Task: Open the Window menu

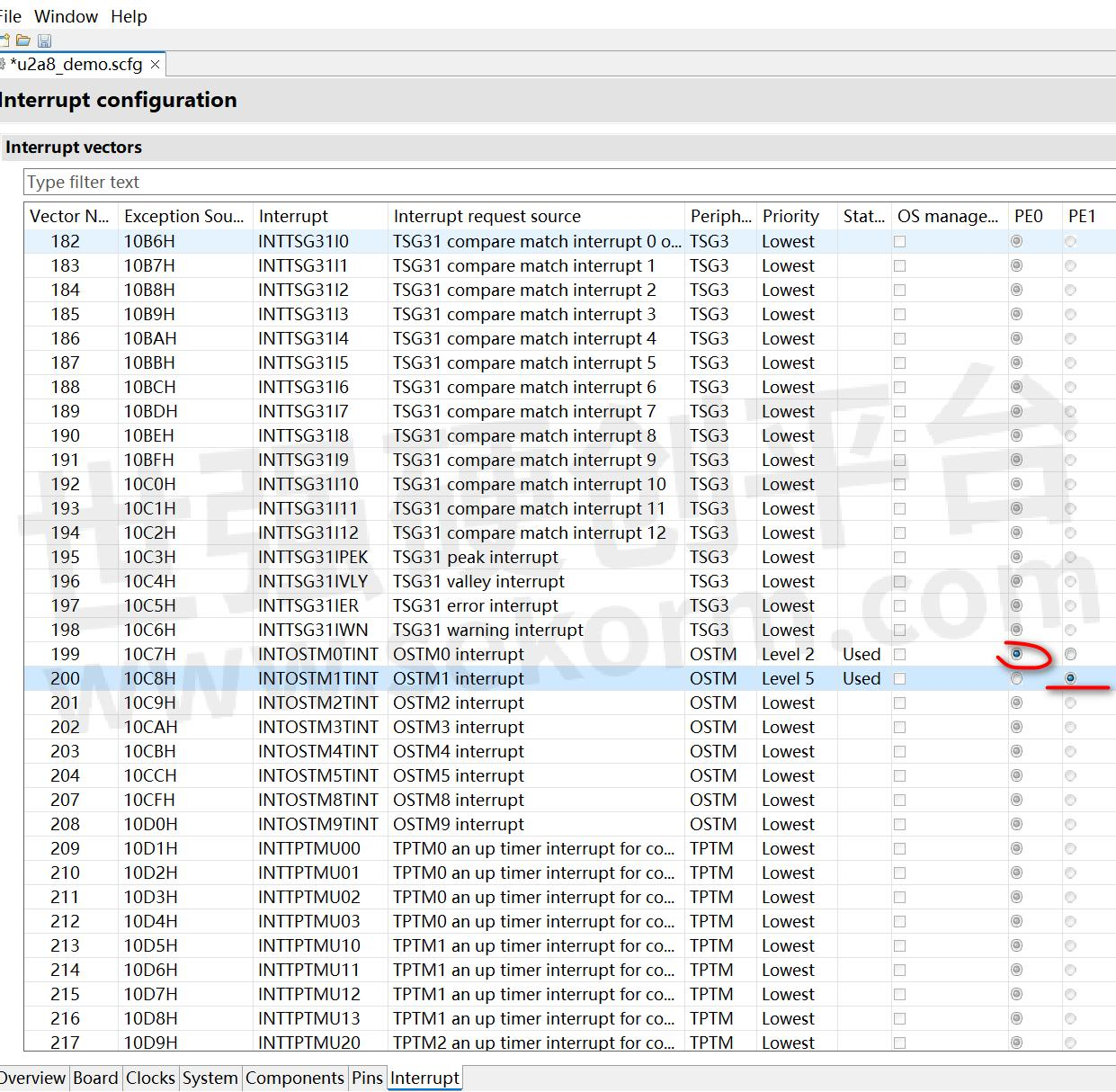Action: (66, 16)
